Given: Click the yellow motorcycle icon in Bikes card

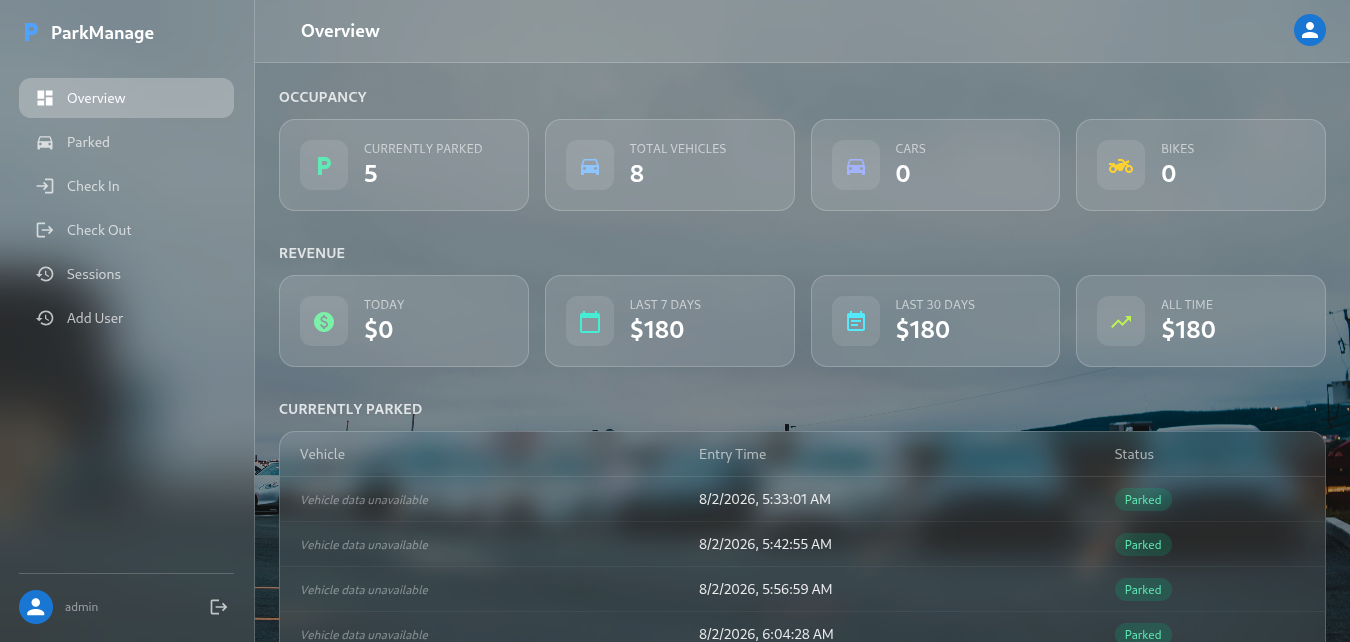Looking at the screenshot, I should coord(1121,166).
